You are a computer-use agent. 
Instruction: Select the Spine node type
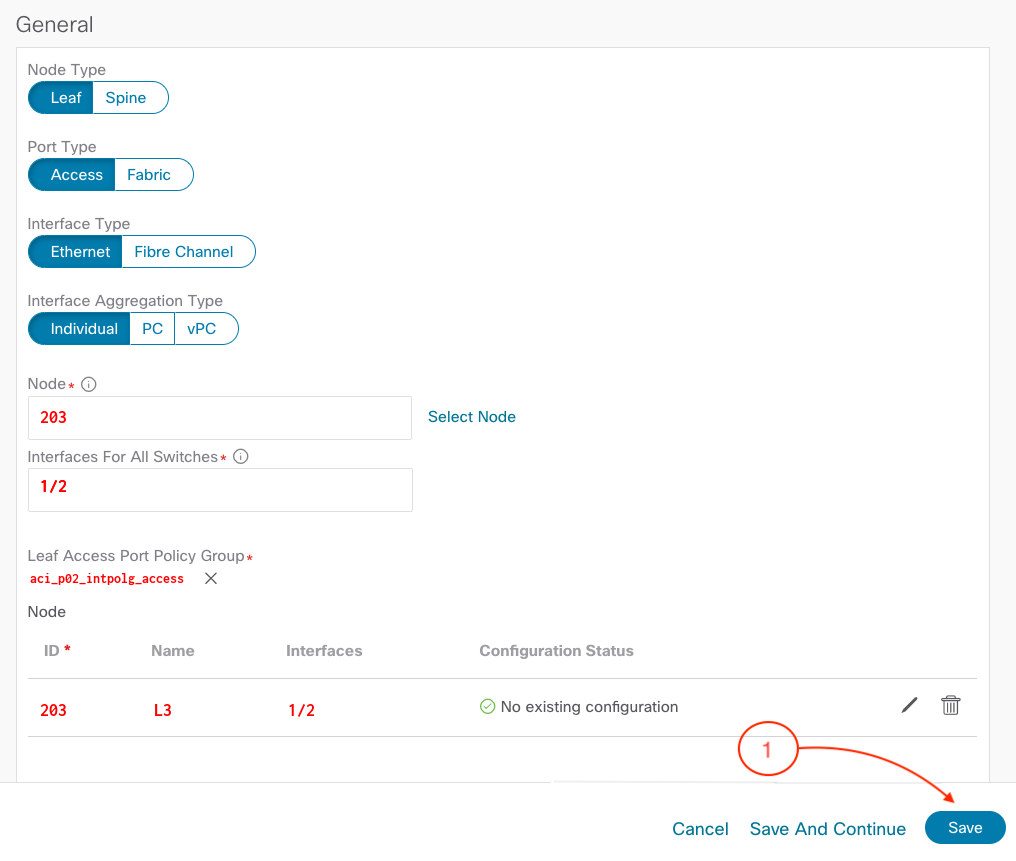click(x=130, y=98)
